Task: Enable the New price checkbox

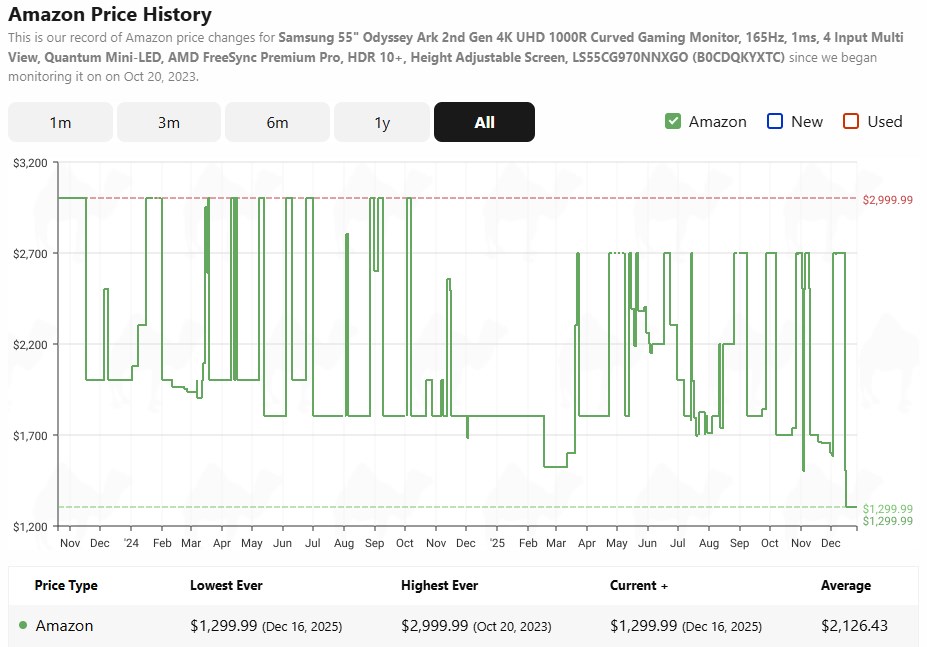Action: [775, 121]
